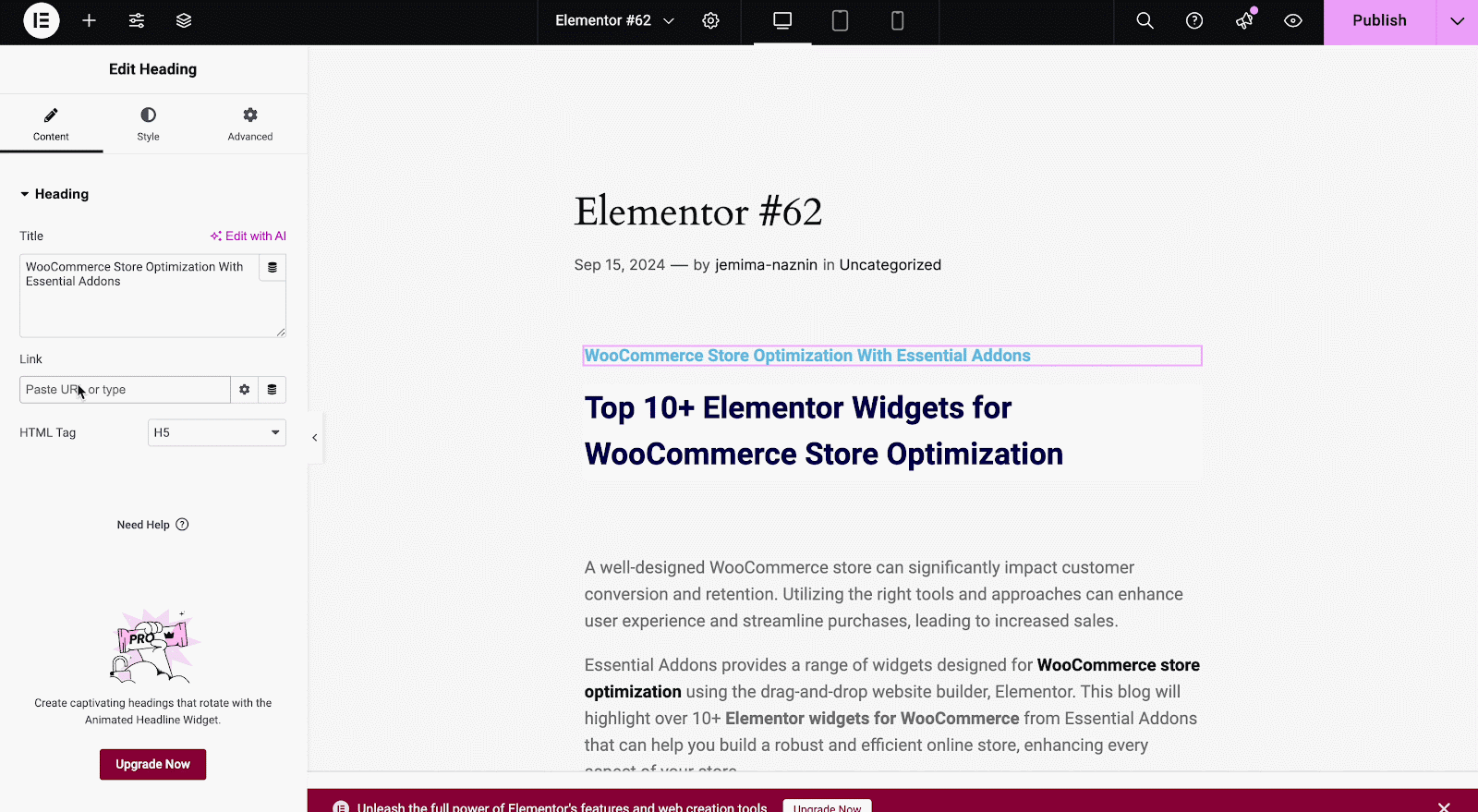Click the Title text area
This screenshot has height=812, width=1478.
pos(139,296)
